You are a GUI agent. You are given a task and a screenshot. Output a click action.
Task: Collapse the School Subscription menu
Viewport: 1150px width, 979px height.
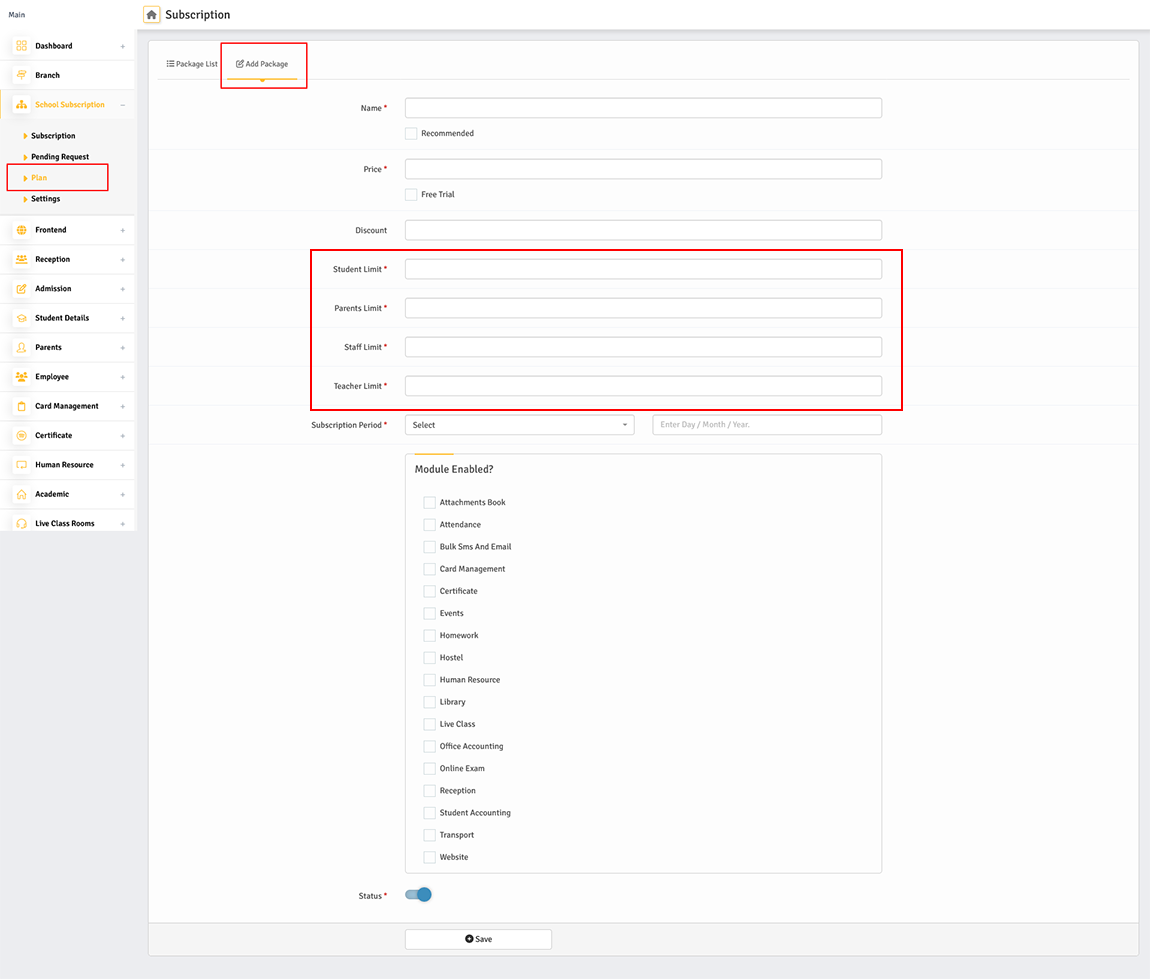pyautogui.click(x=125, y=104)
